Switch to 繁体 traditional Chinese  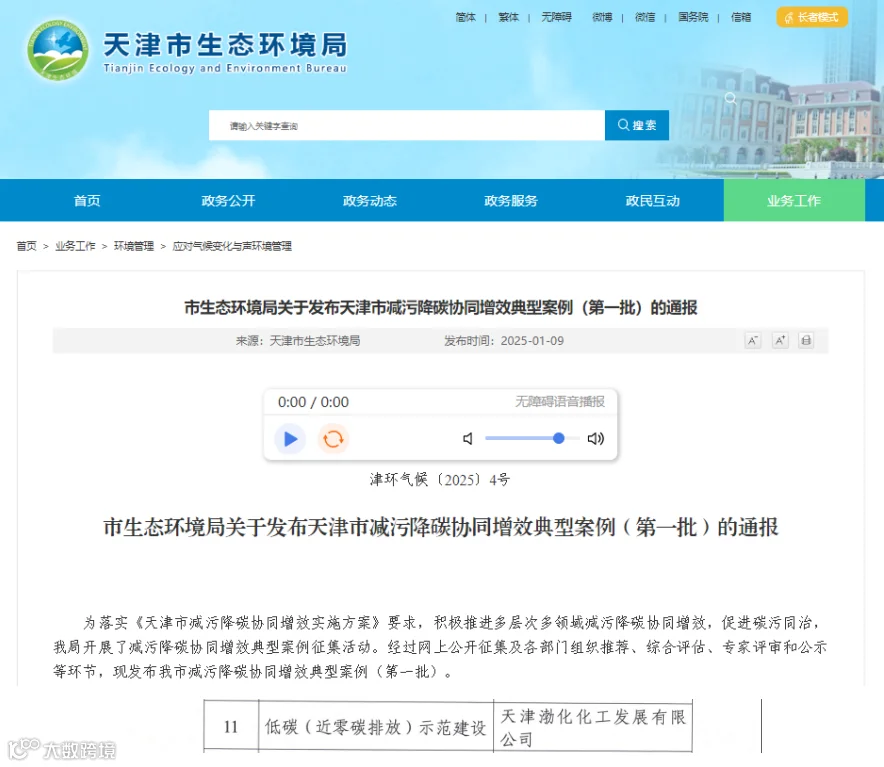(509, 17)
